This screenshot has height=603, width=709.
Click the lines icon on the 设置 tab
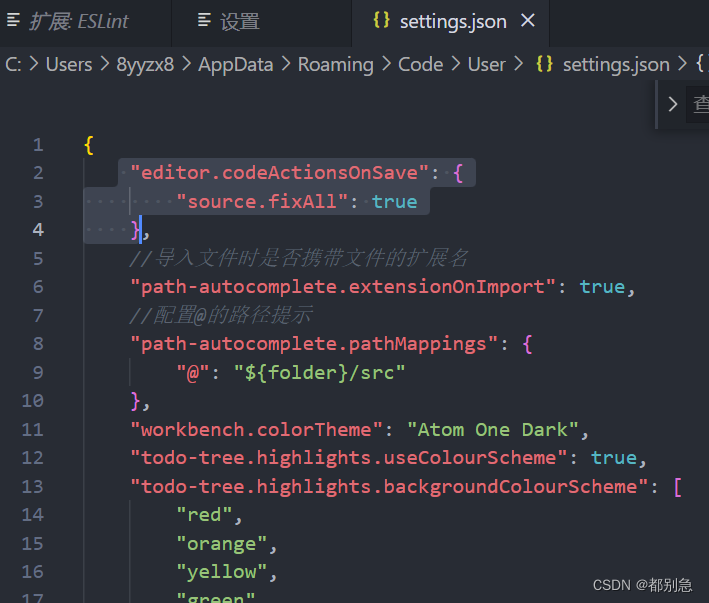coord(204,20)
